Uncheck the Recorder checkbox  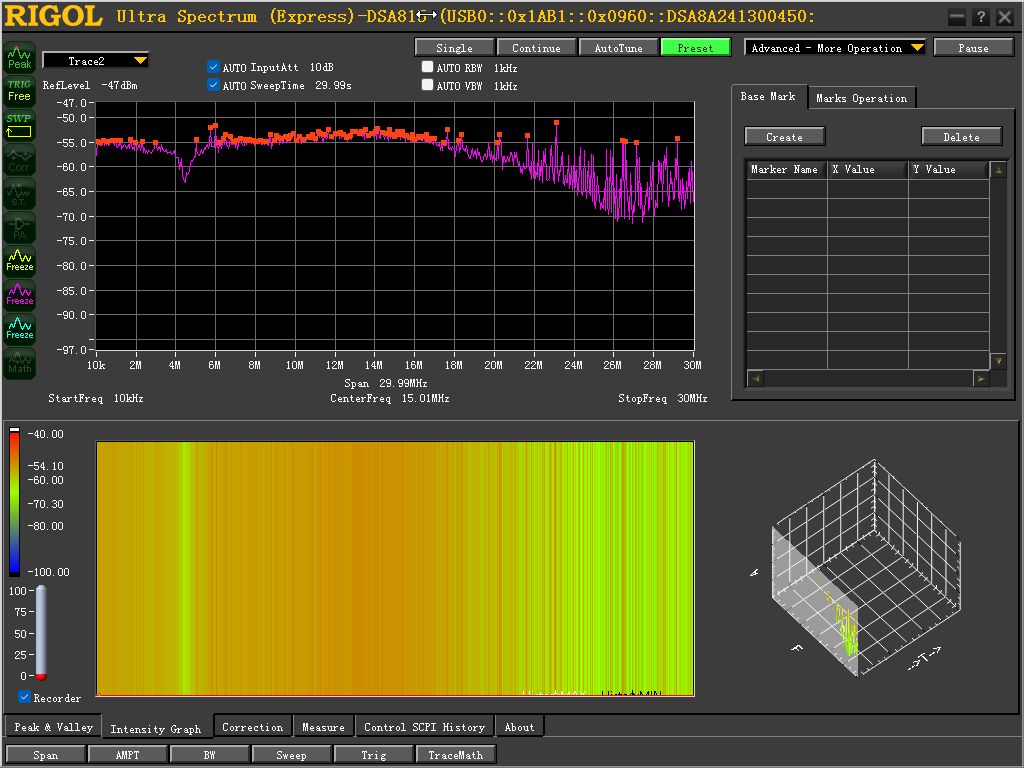pyautogui.click(x=24, y=697)
